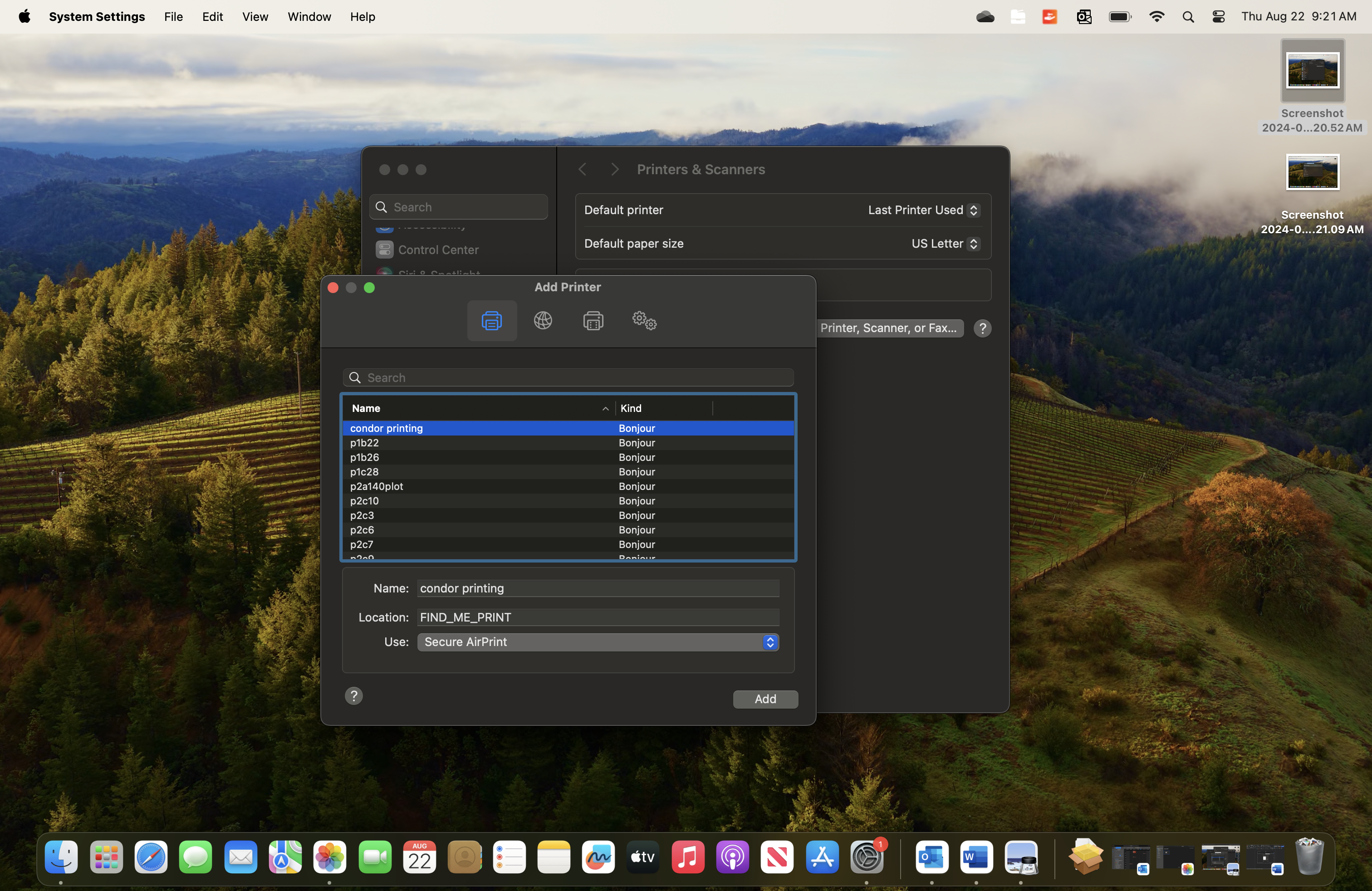
Task: Select printer p2a140plot in the list
Action: 568,486
